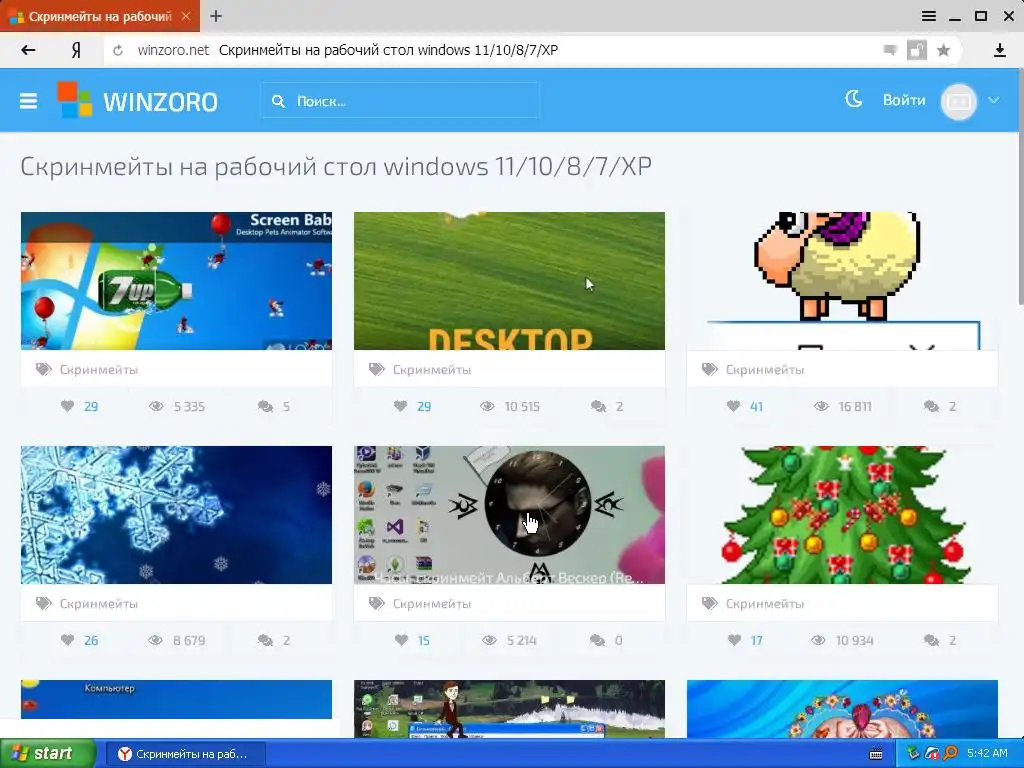Click comments icon showing 0 comments

tap(598, 641)
